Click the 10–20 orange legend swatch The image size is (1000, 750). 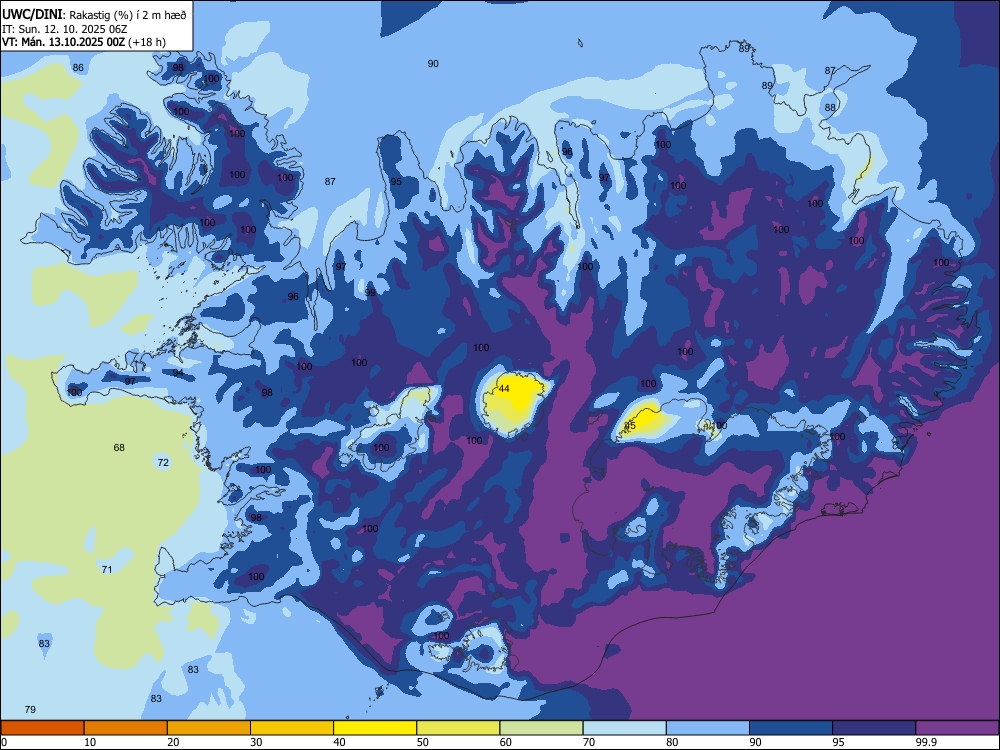(126, 728)
